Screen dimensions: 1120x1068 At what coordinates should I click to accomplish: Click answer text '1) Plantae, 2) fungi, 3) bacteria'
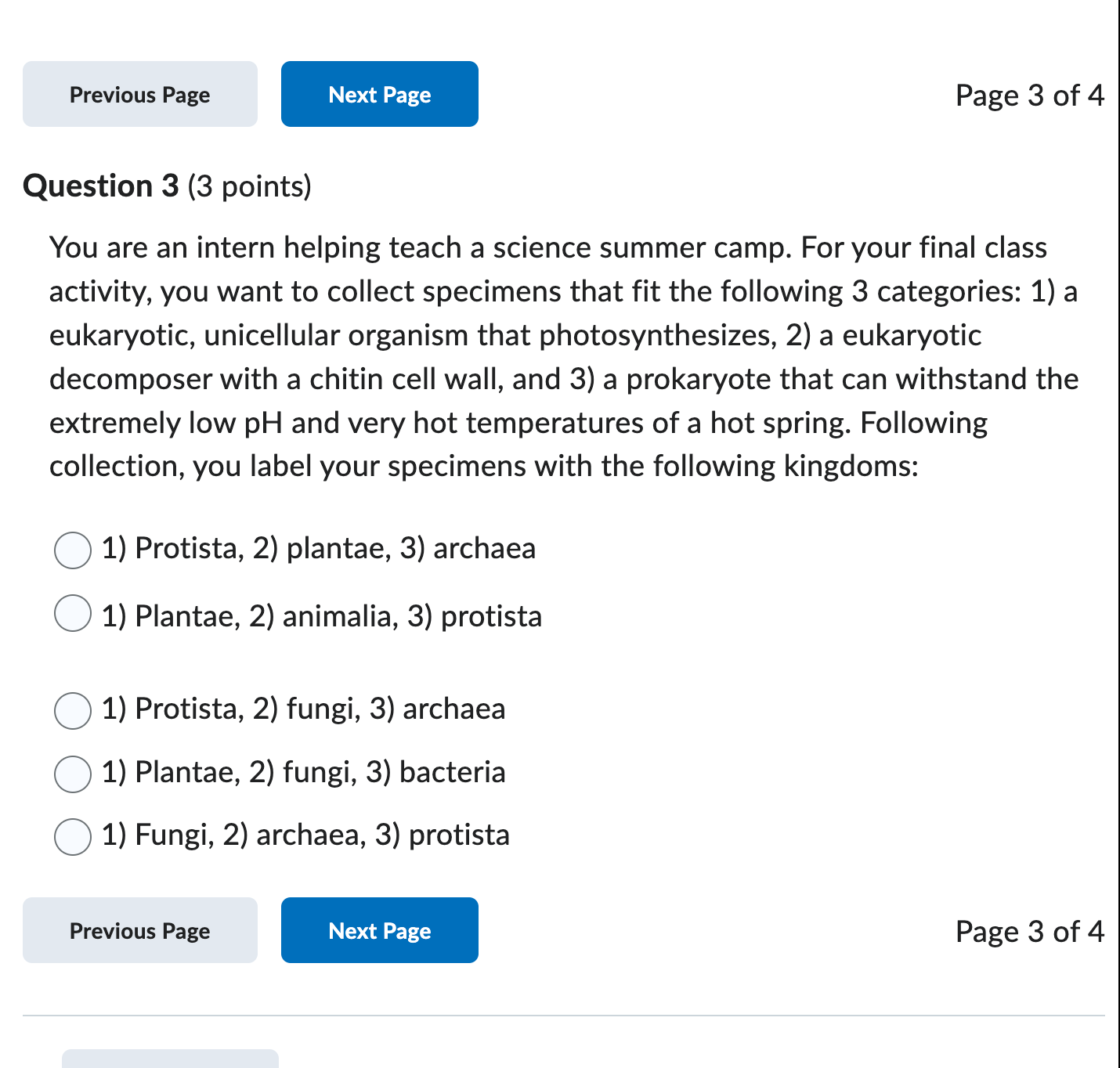click(304, 772)
